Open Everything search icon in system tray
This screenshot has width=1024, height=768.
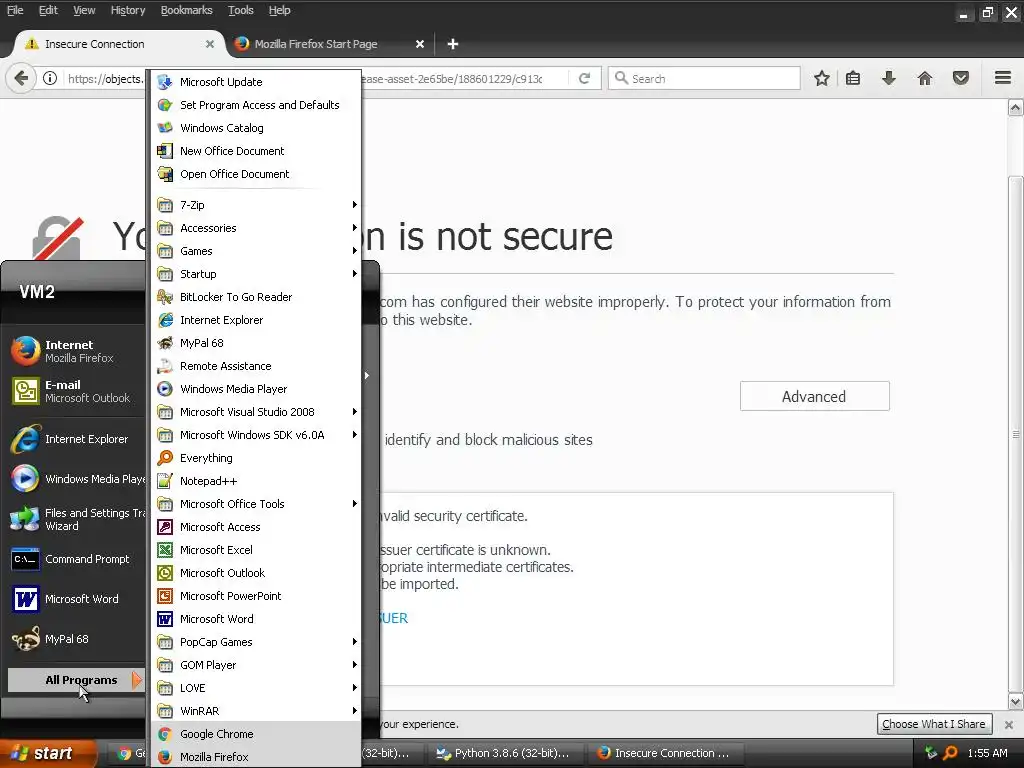click(950, 753)
